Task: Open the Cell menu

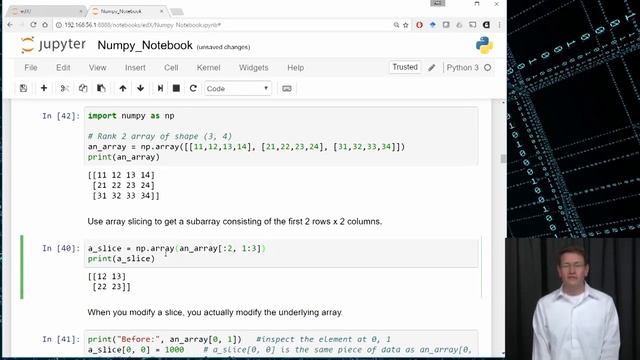Action: [171, 68]
